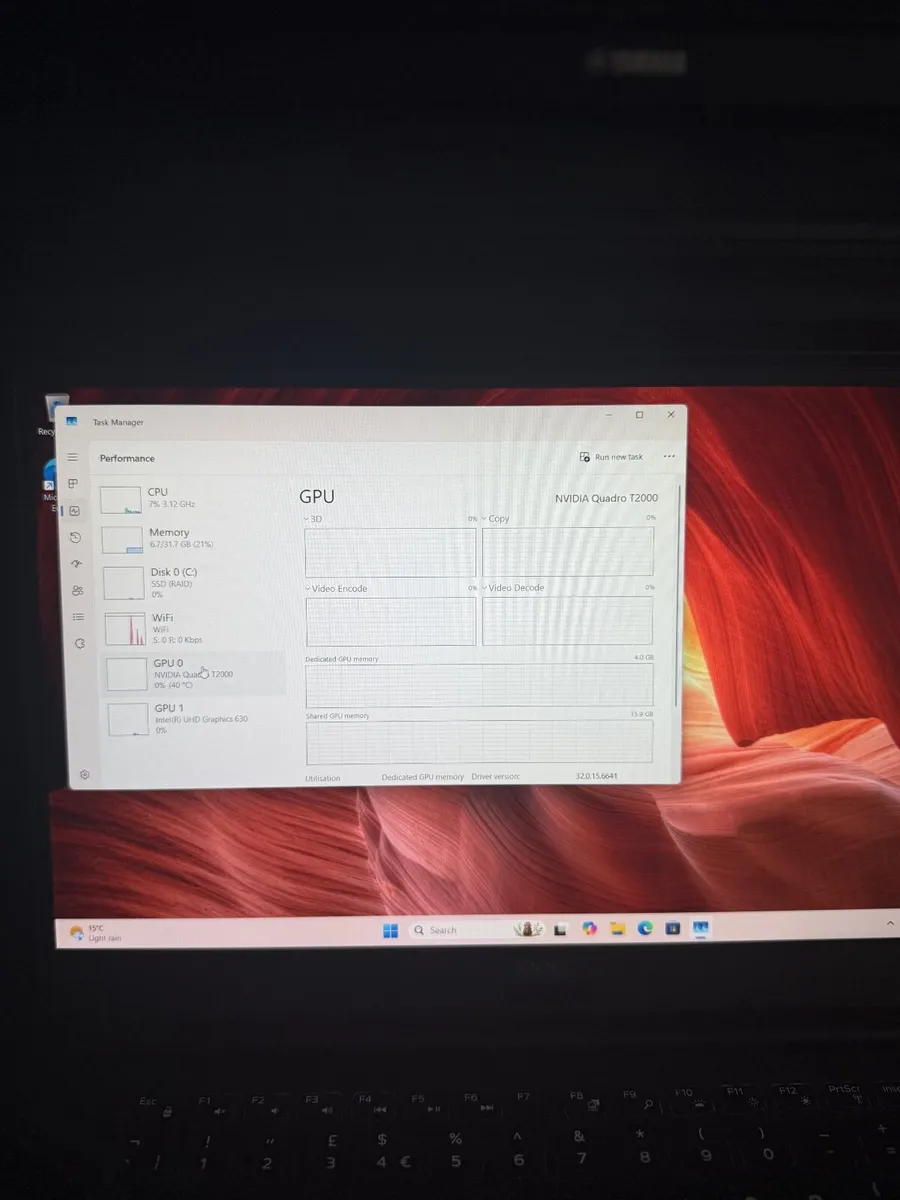Open the Windows Start menu
This screenshot has height=1200, width=900.
[x=390, y=930]
